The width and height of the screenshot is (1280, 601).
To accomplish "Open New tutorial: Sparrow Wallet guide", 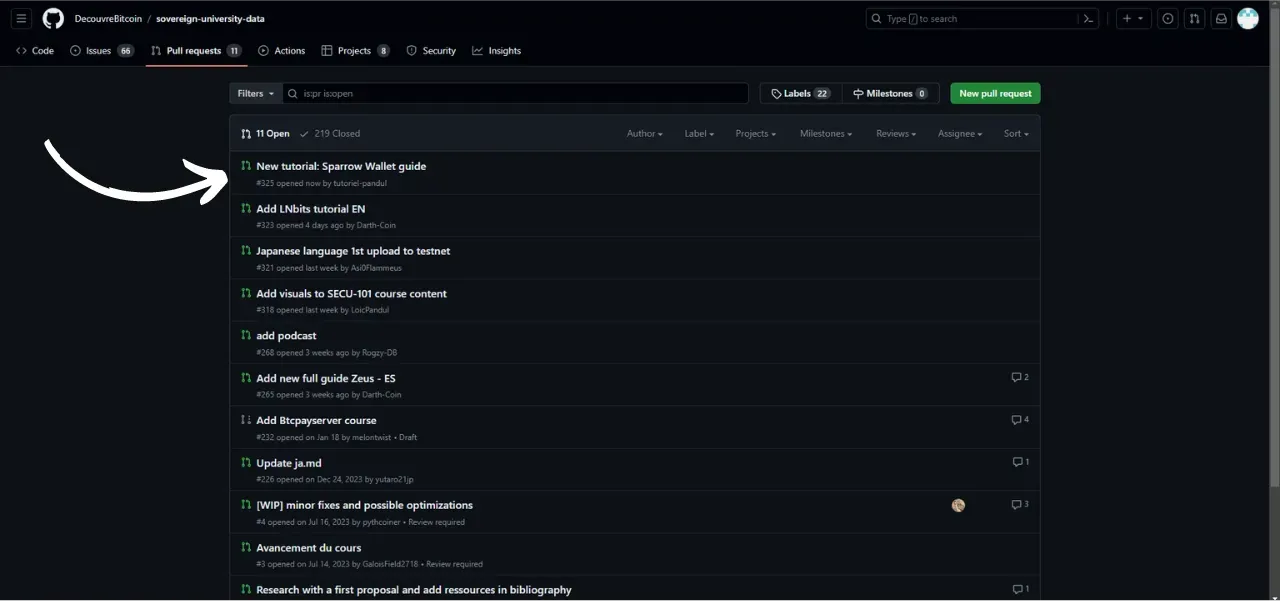I will tap(341, 166).
